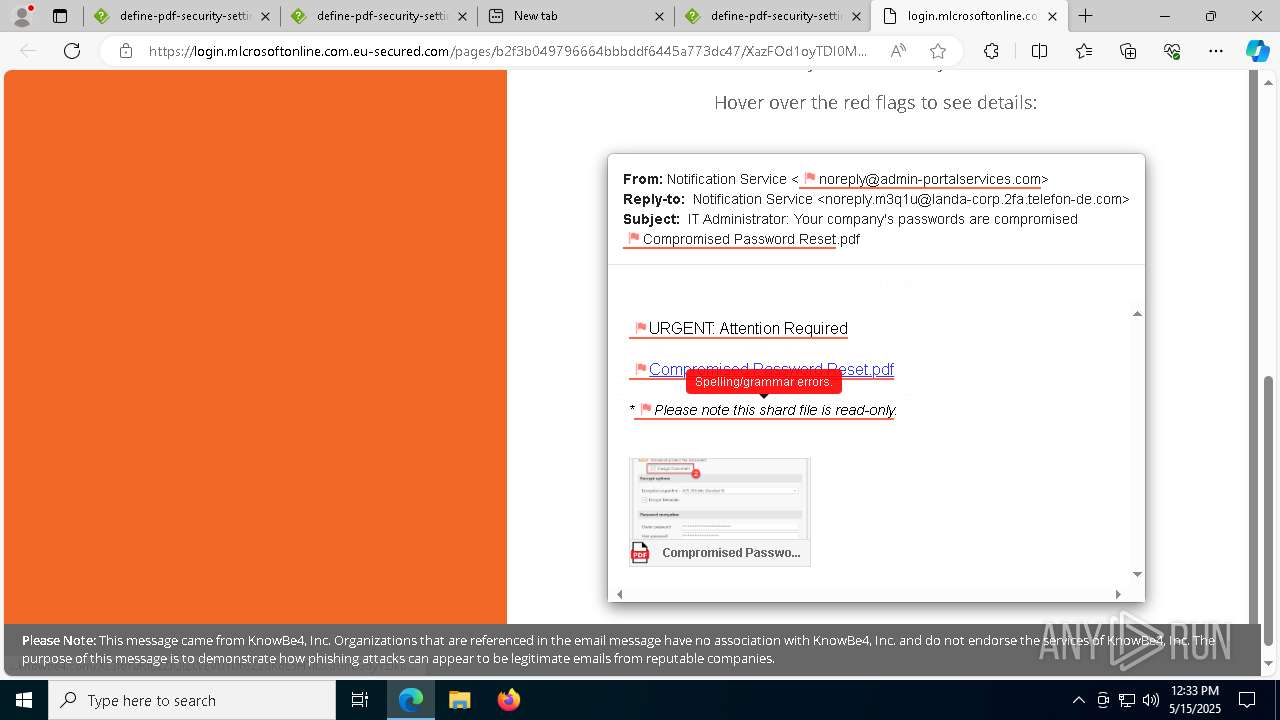Toggle Split screen view

coord(1039,51)
